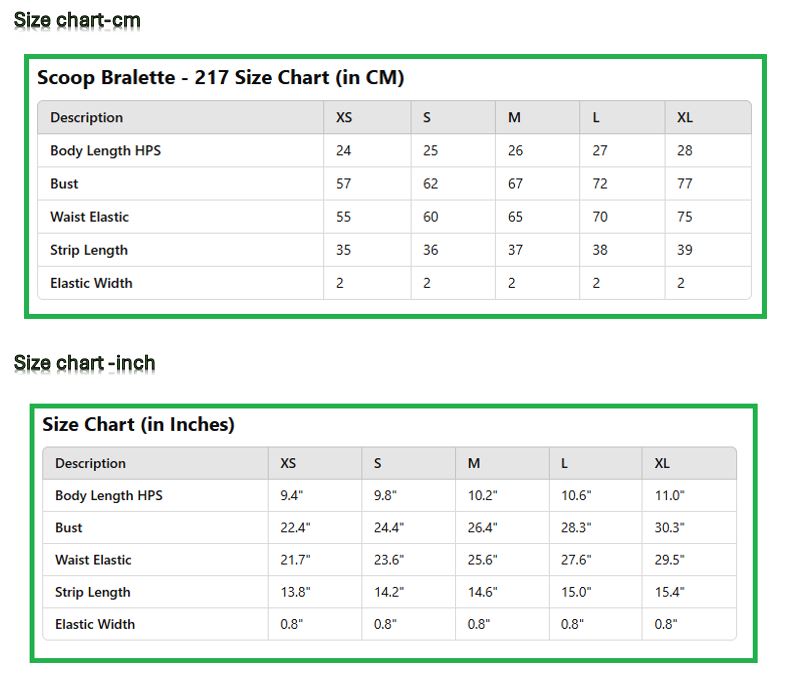
Task: Select the 22.4" Bust cell
Action: coord(295,528)
